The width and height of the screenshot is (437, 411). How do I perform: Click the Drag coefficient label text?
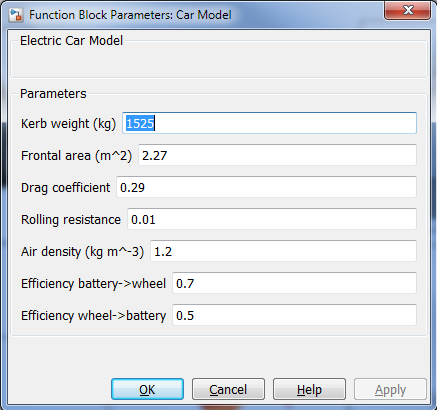65,188
